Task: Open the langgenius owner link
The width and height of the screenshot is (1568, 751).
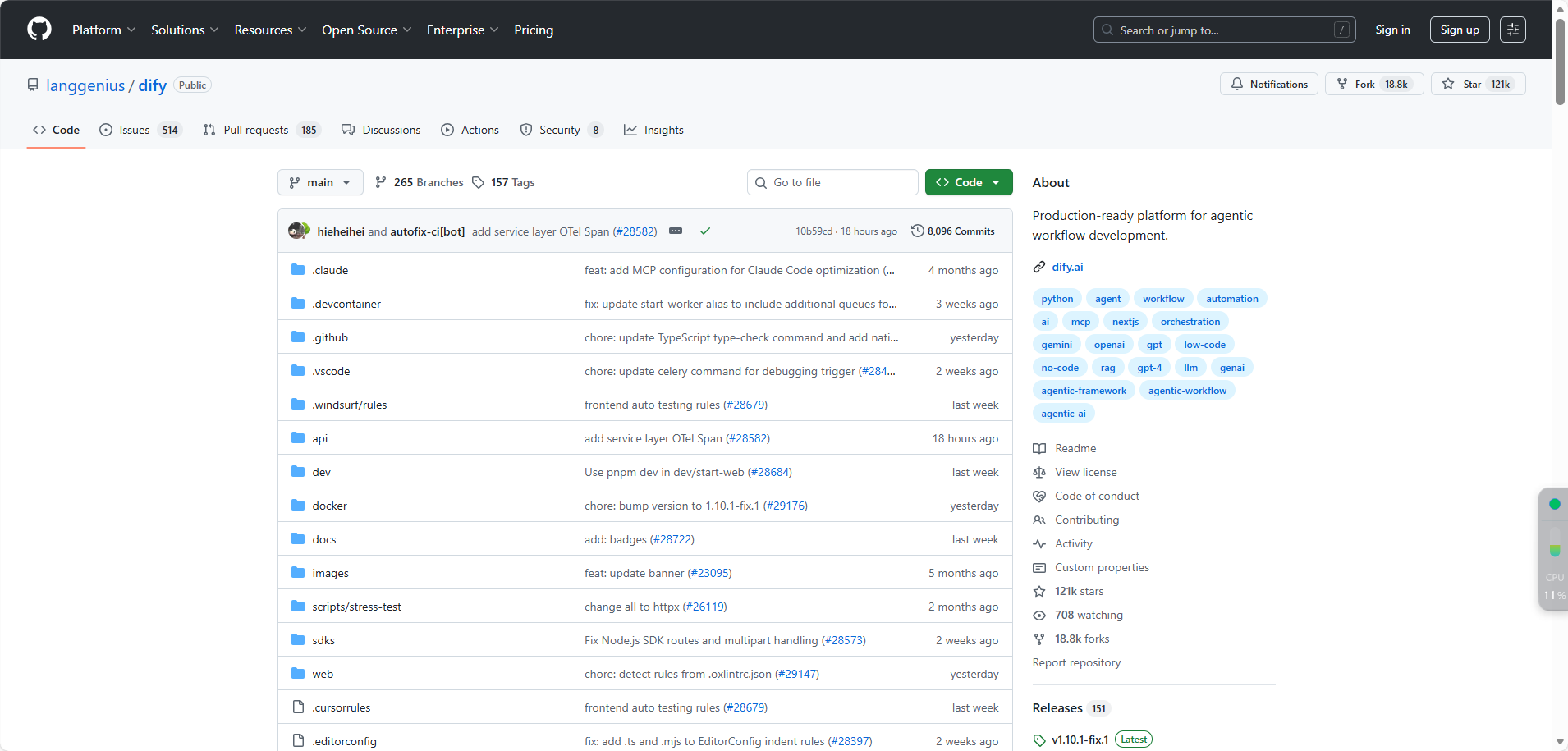Action: tap(85, 85)
